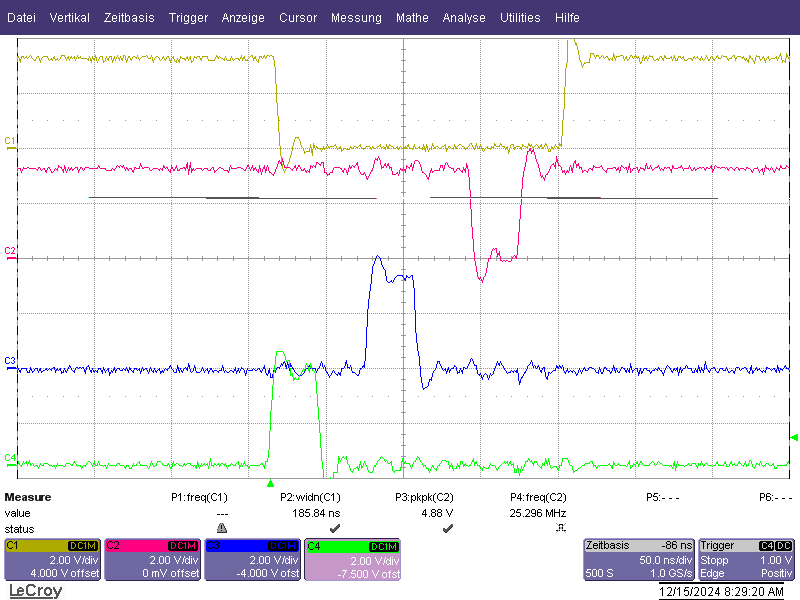Open the Messung menu

[x=356, y=18]
